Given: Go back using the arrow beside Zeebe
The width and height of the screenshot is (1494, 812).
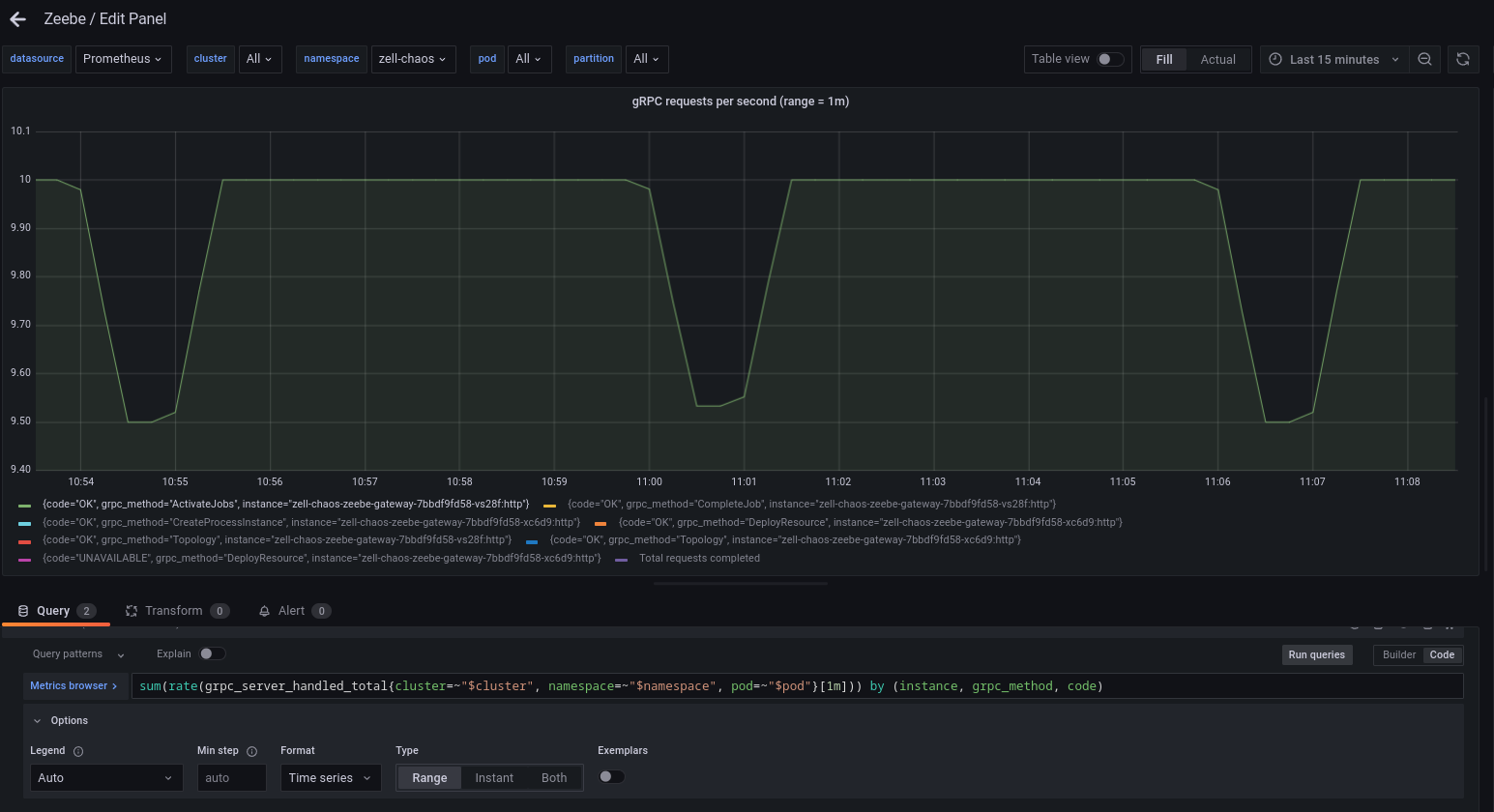Looking at the screenshot, I should click(x=17, y=18).
